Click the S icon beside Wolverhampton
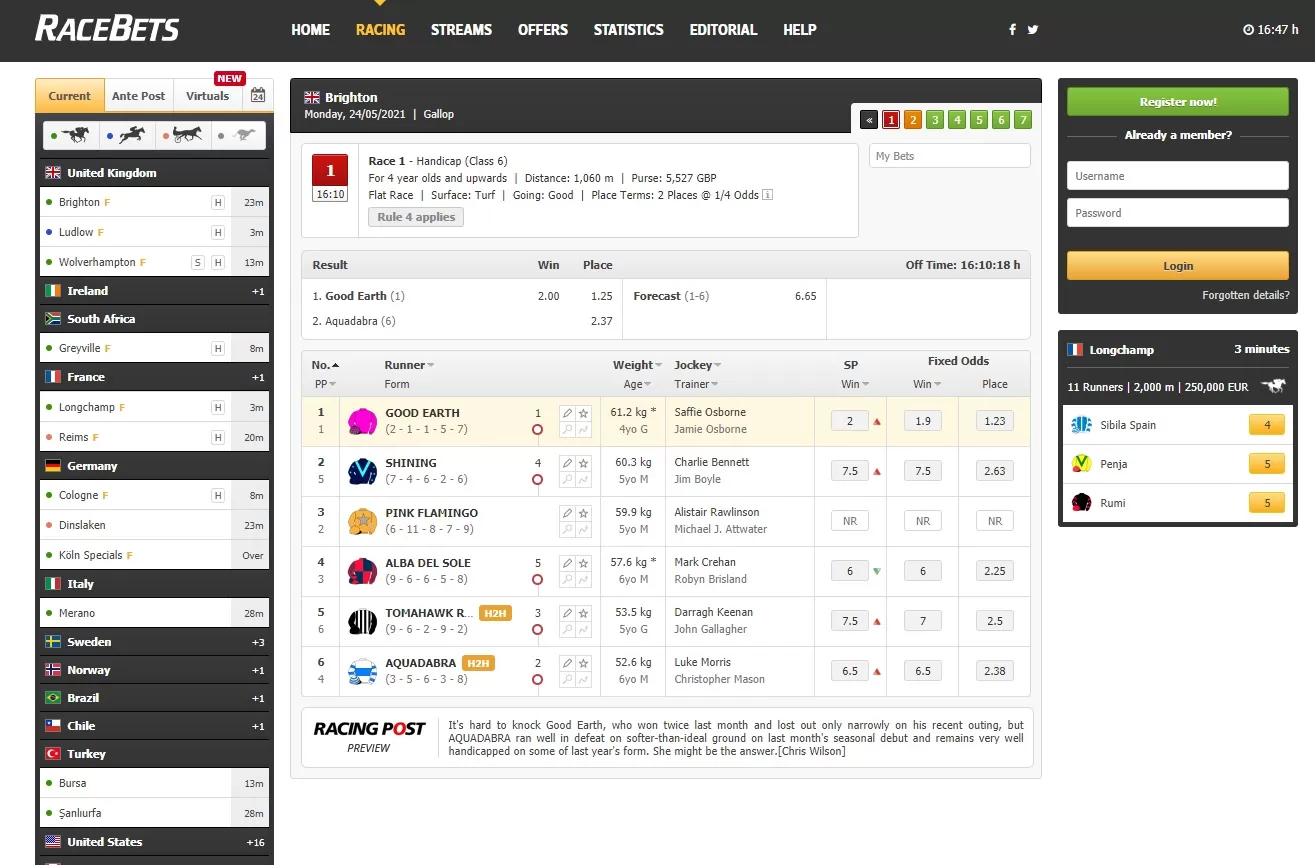Image resolution: width=1315 pixels, height=865 pixels. point(198,262)
